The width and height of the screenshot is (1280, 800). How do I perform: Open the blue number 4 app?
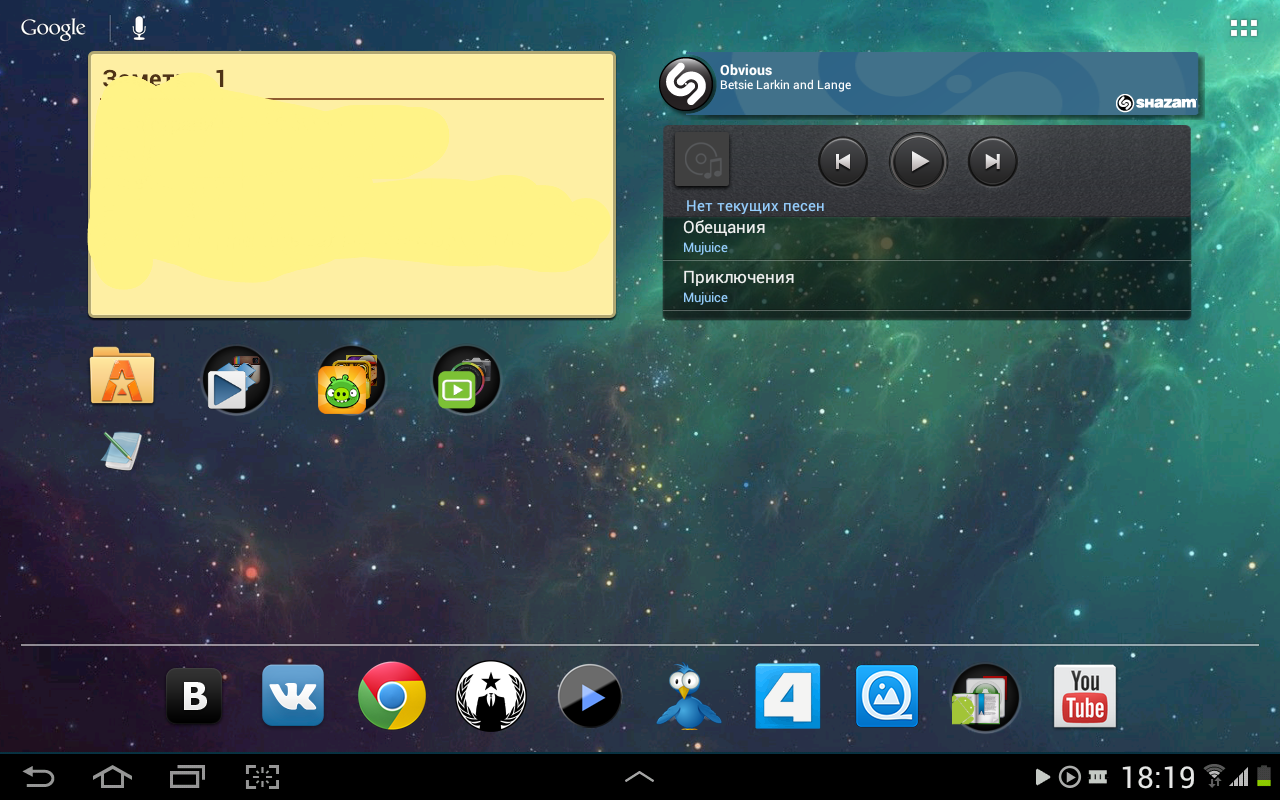[787, 696]
